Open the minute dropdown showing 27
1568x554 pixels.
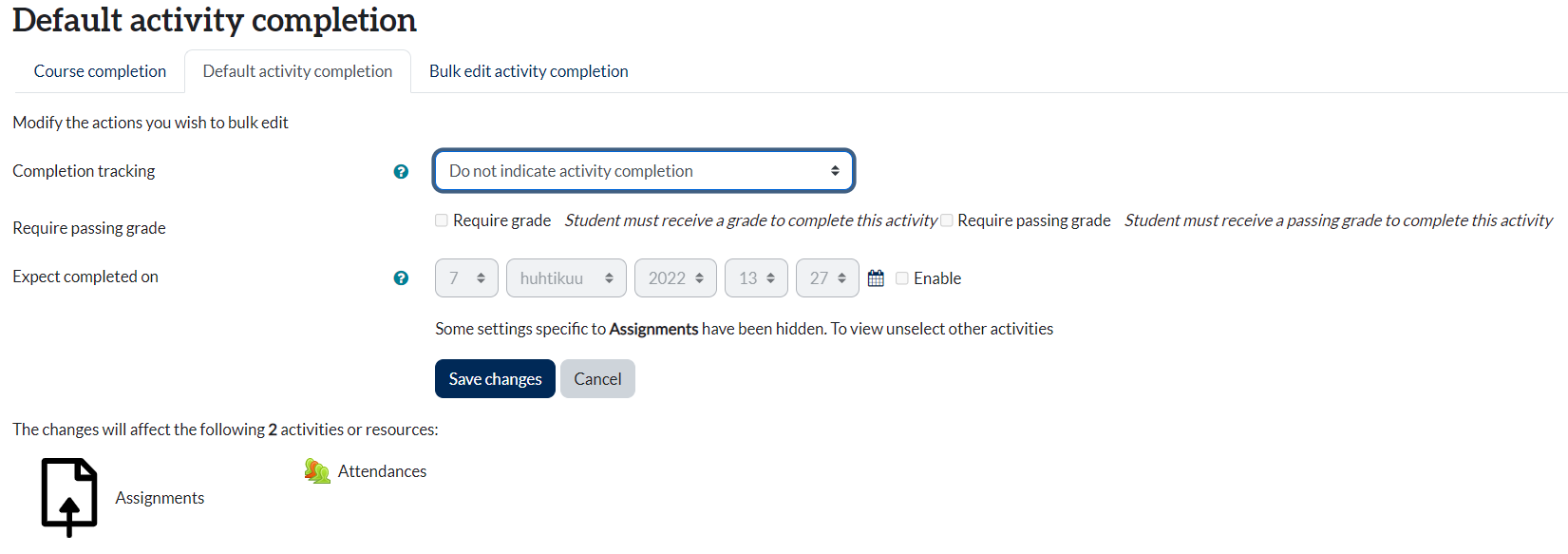point(827,278)
